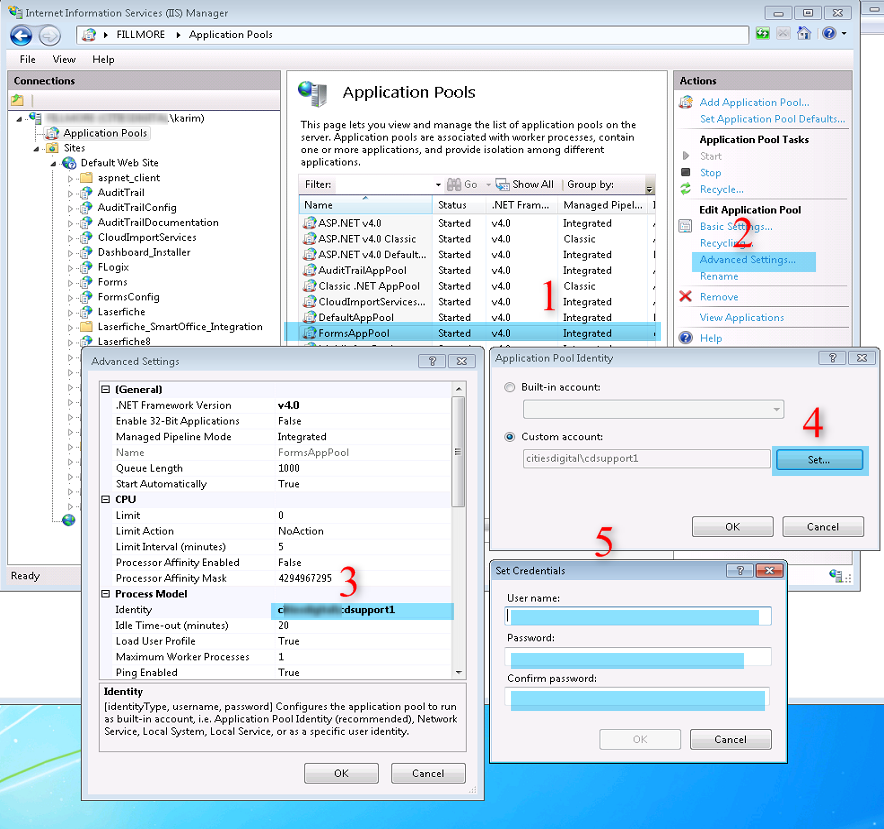Viewport: 884px width, 829px height.
Task: Click the .NET Framework column header
Action: [x=521, y=205]
